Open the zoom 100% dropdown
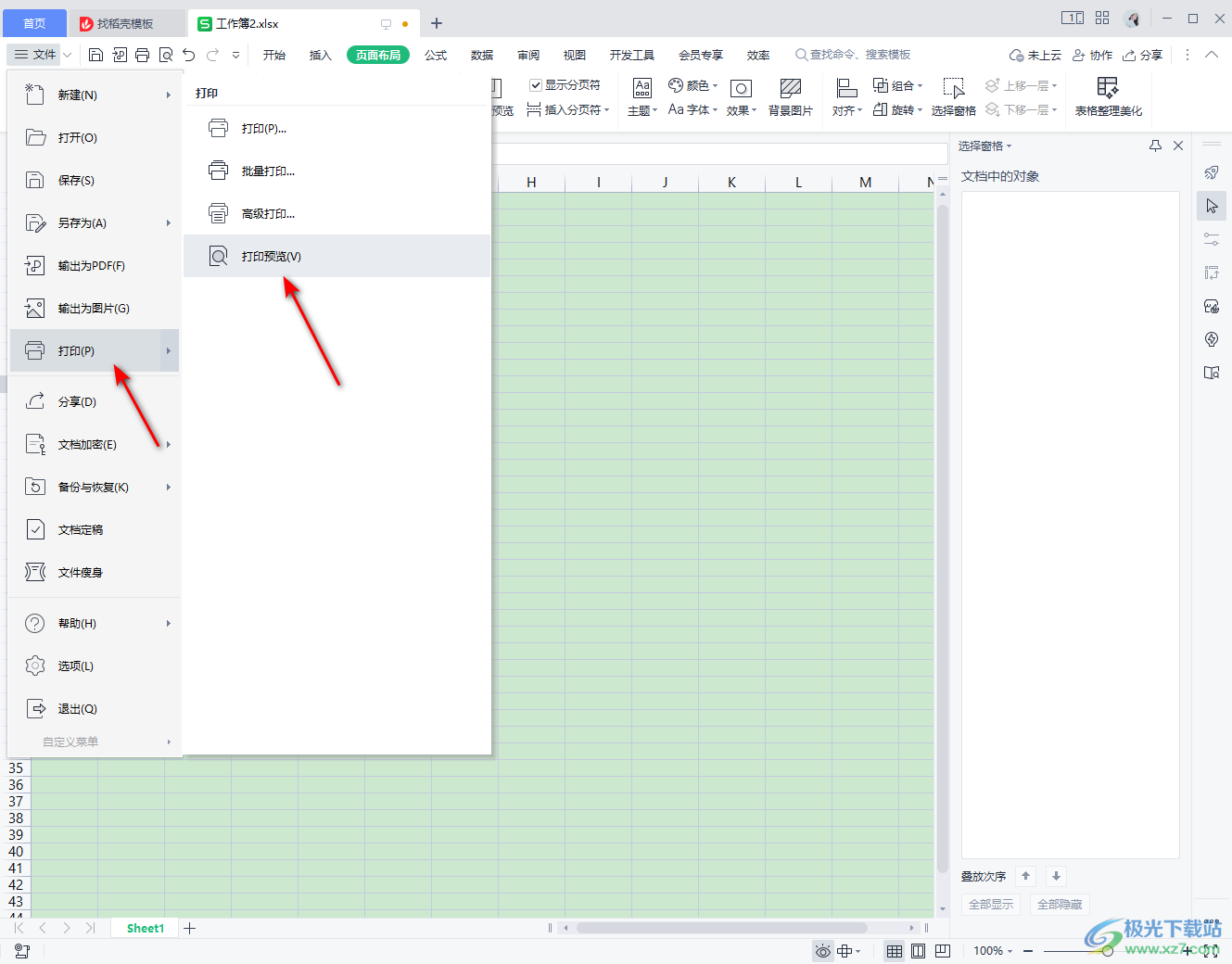 click(993, 951)
